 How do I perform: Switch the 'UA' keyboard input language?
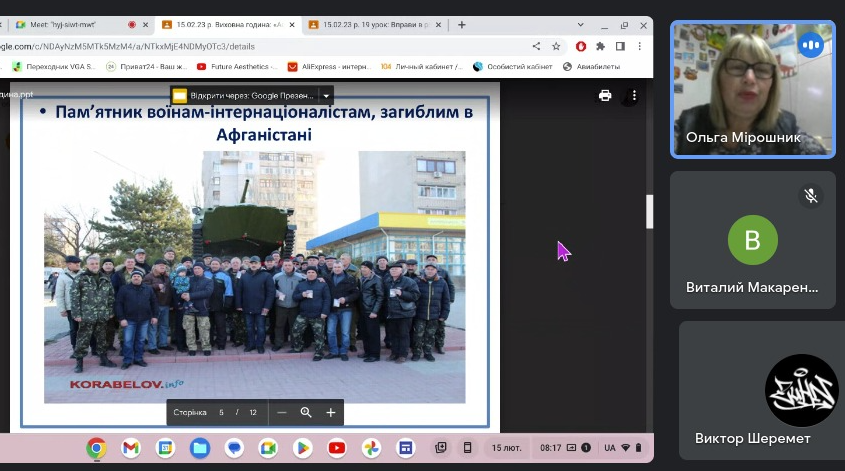[609, 448]
